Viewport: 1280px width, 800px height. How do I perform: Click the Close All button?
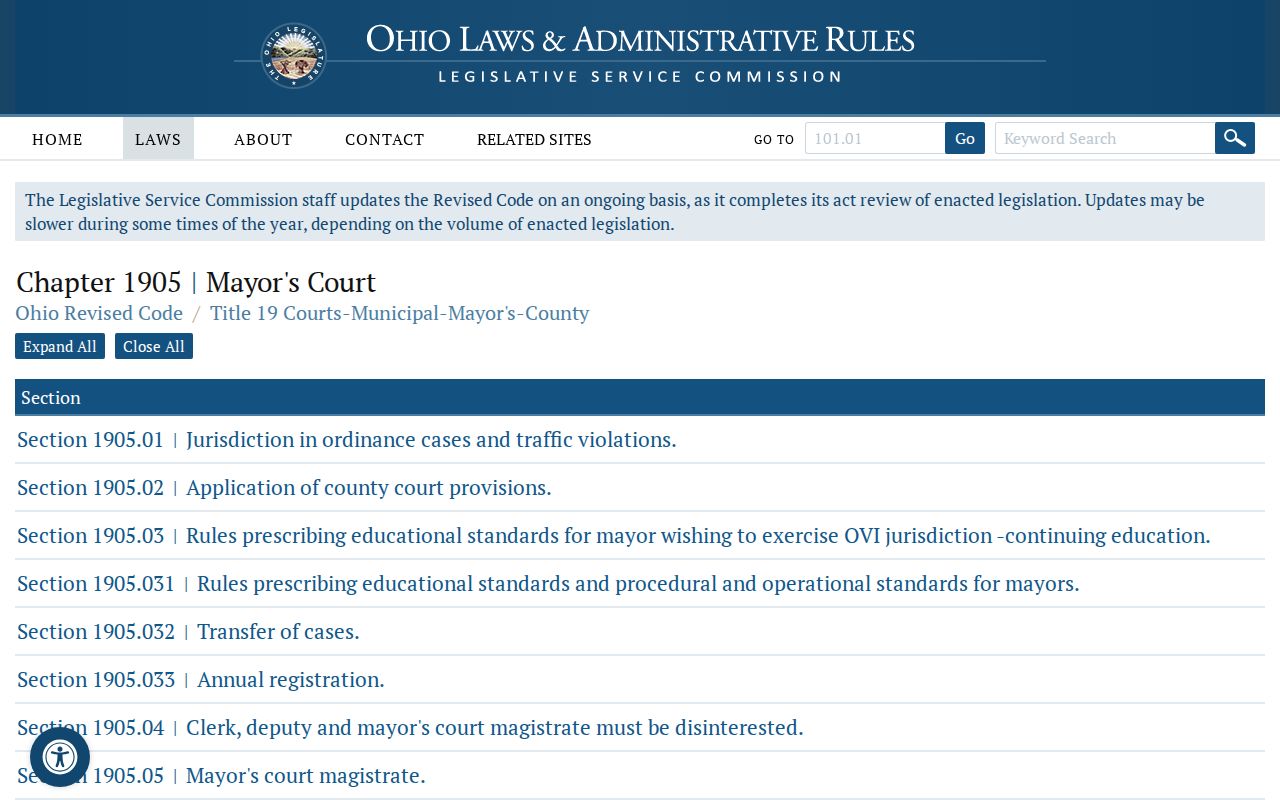[x=154, y=346]
